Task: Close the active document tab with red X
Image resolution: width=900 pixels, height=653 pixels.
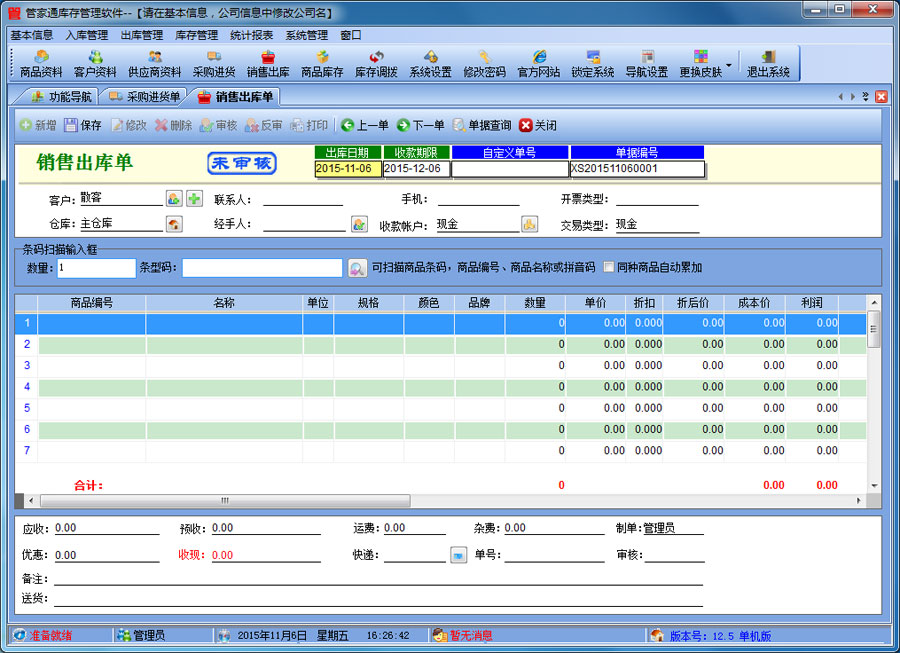Action: pos(881,96)
